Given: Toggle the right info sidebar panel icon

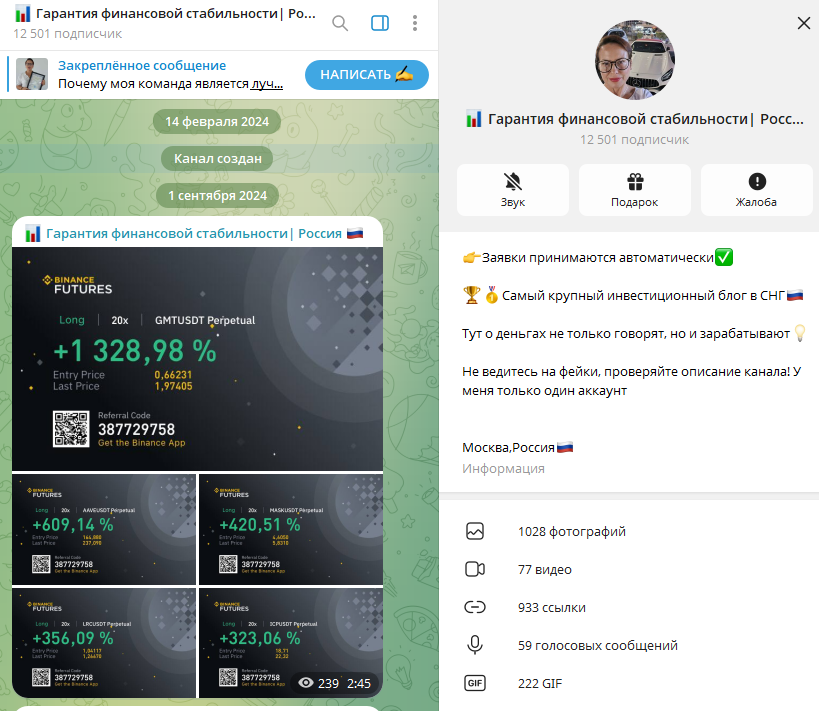Looking at the screenshot, I should pos(380,23).
